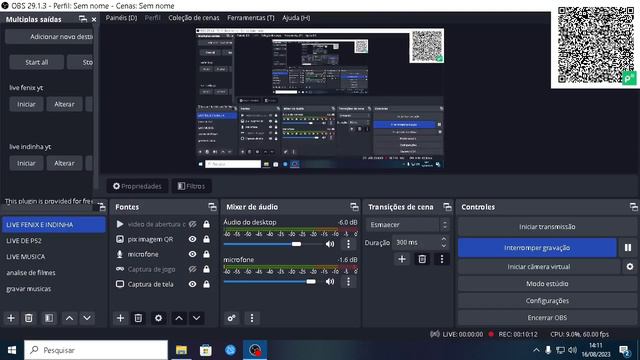Image resolution: width=640 pixels, height=360 pixels.
Task: Increase Duração value with up arrow
Action: pos(444,239)
